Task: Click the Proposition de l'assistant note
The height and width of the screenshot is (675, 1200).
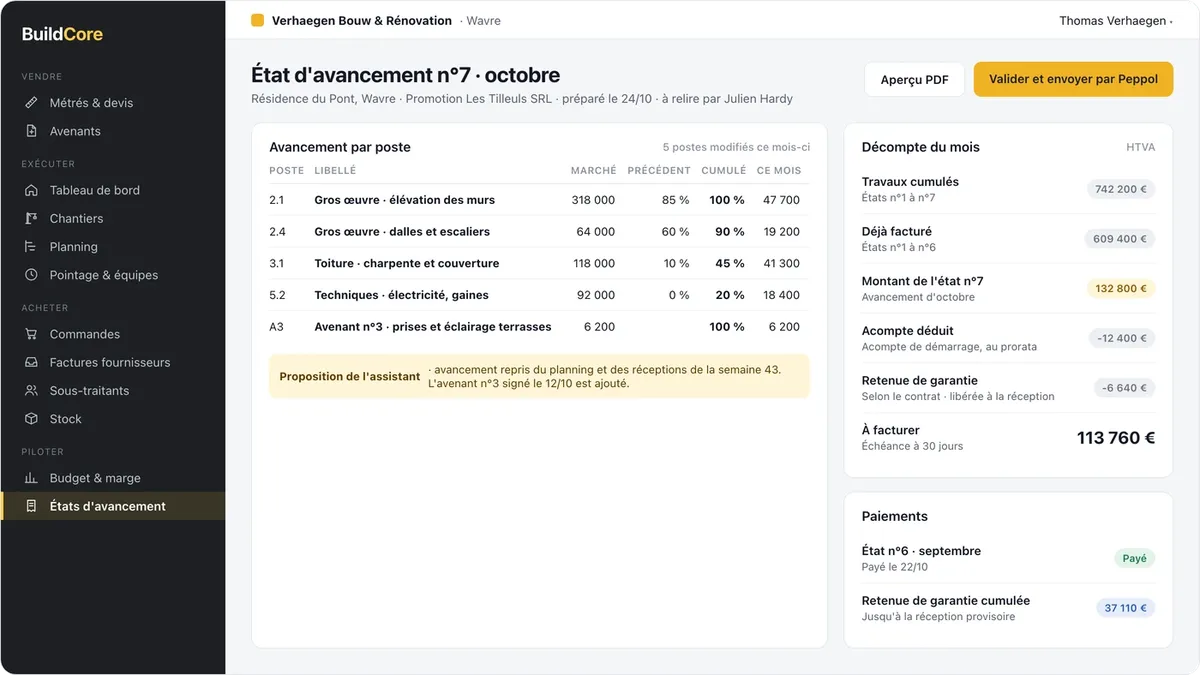Action: [x=539, y=376]
